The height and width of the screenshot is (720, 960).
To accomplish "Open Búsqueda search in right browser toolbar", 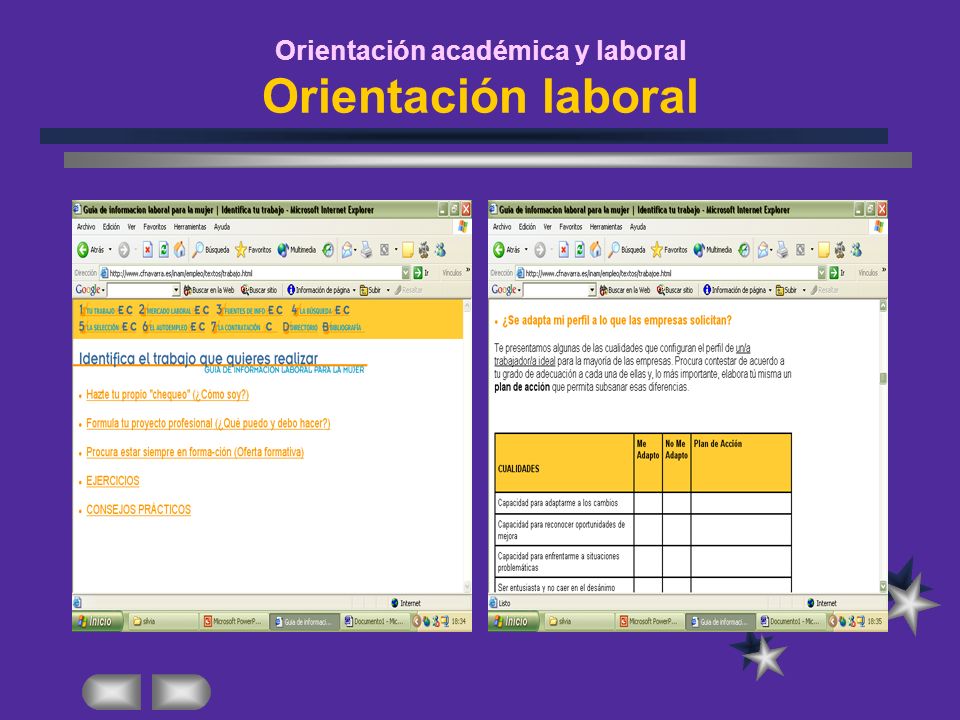I will [626, 250].
